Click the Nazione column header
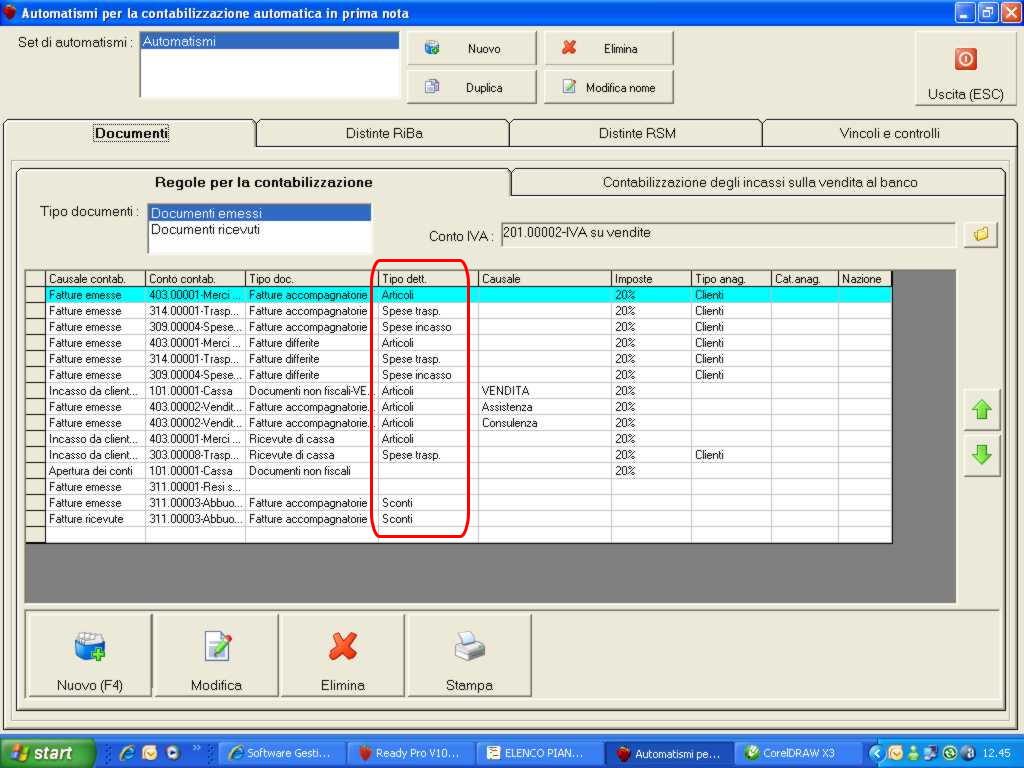This screenshot has height=768, width=1024. (x=865, y=279)
